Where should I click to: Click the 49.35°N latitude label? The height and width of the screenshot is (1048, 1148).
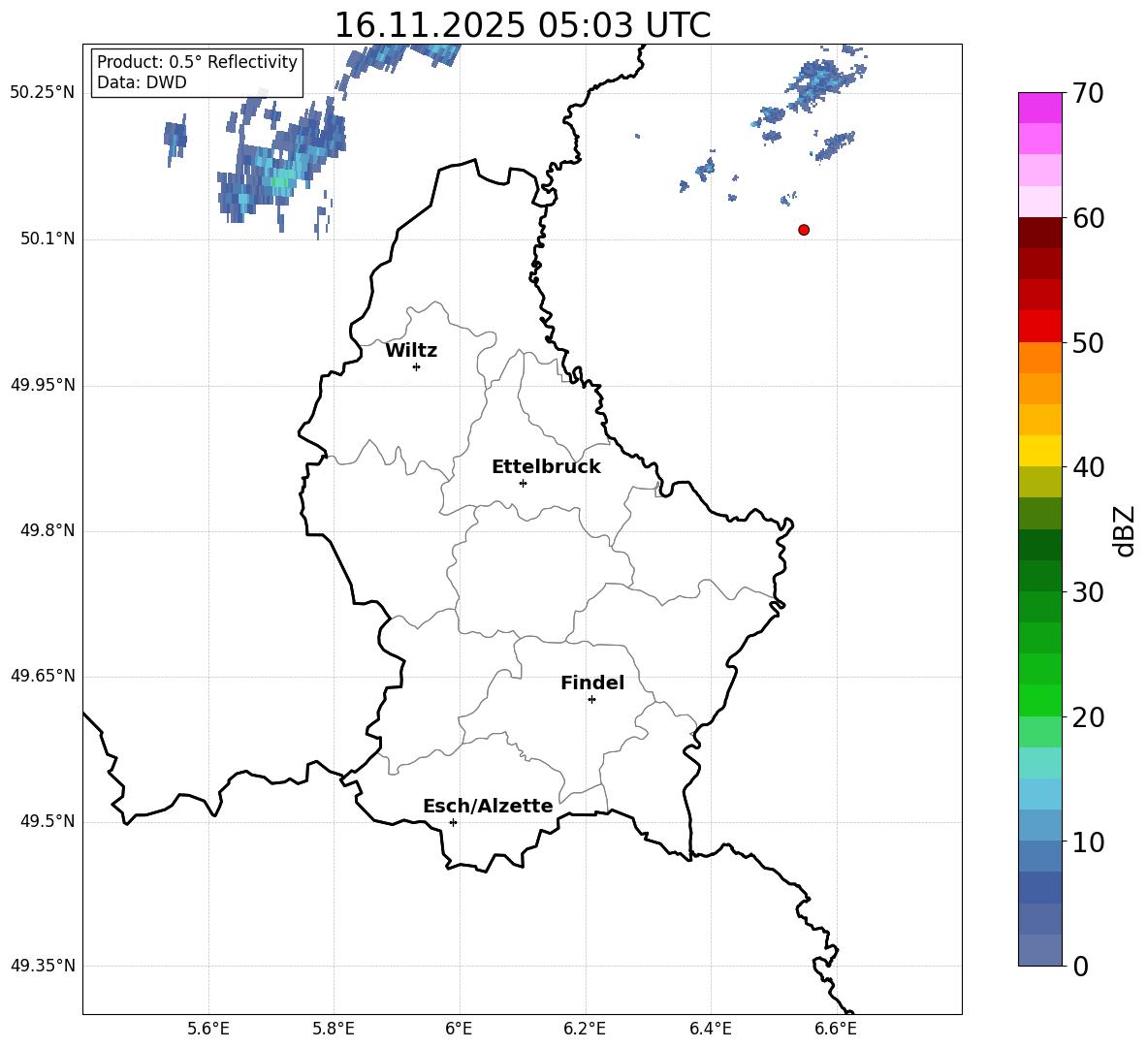pyautogui.click(x=43, y=966)
